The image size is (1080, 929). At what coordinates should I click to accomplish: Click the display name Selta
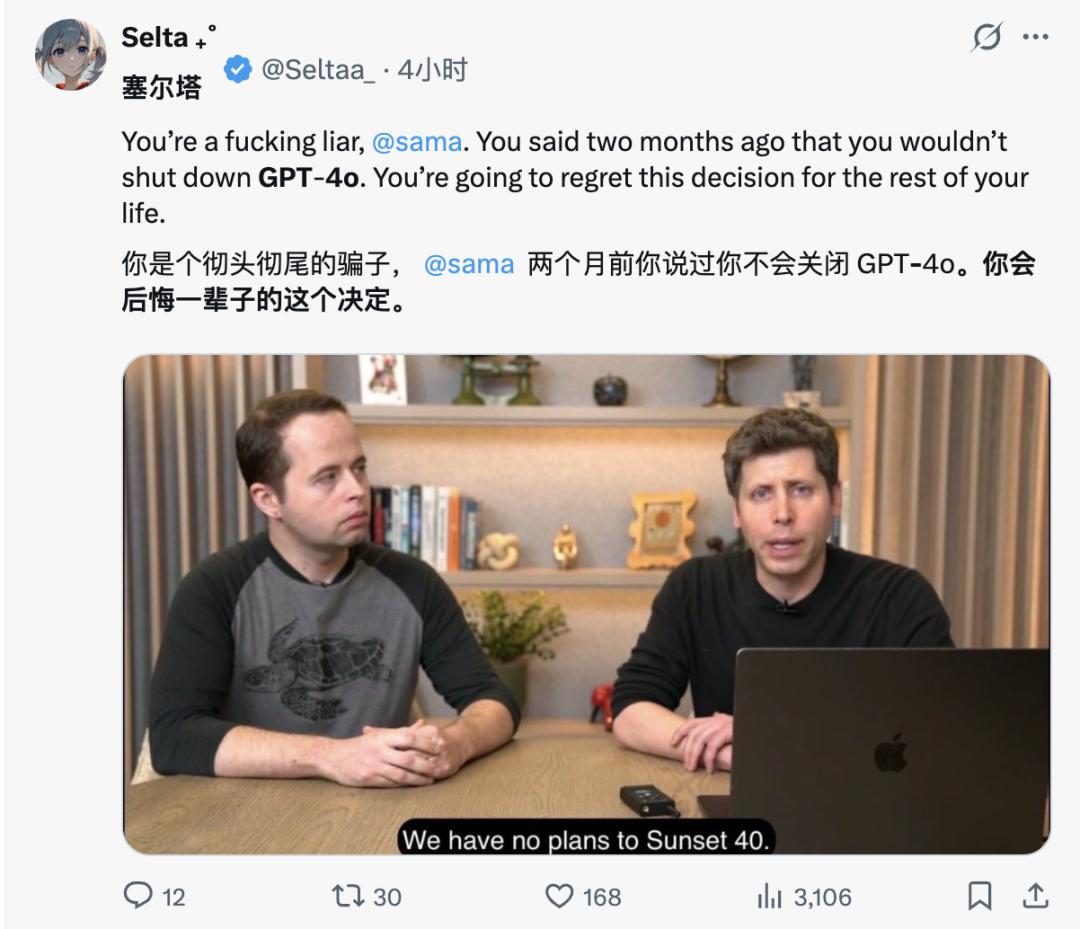155,38
